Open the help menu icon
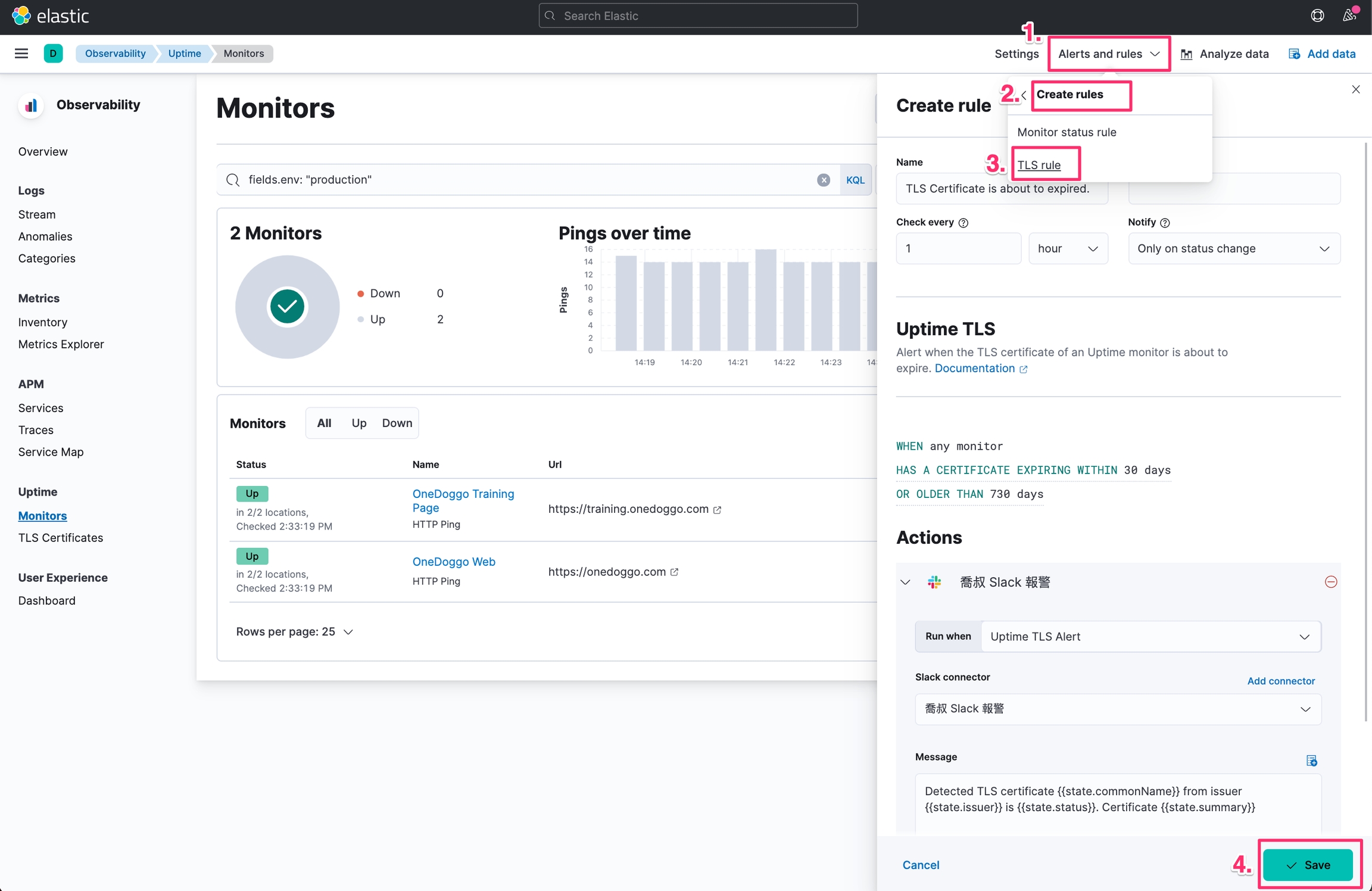1372x891 pixels. pos(1317,15)
